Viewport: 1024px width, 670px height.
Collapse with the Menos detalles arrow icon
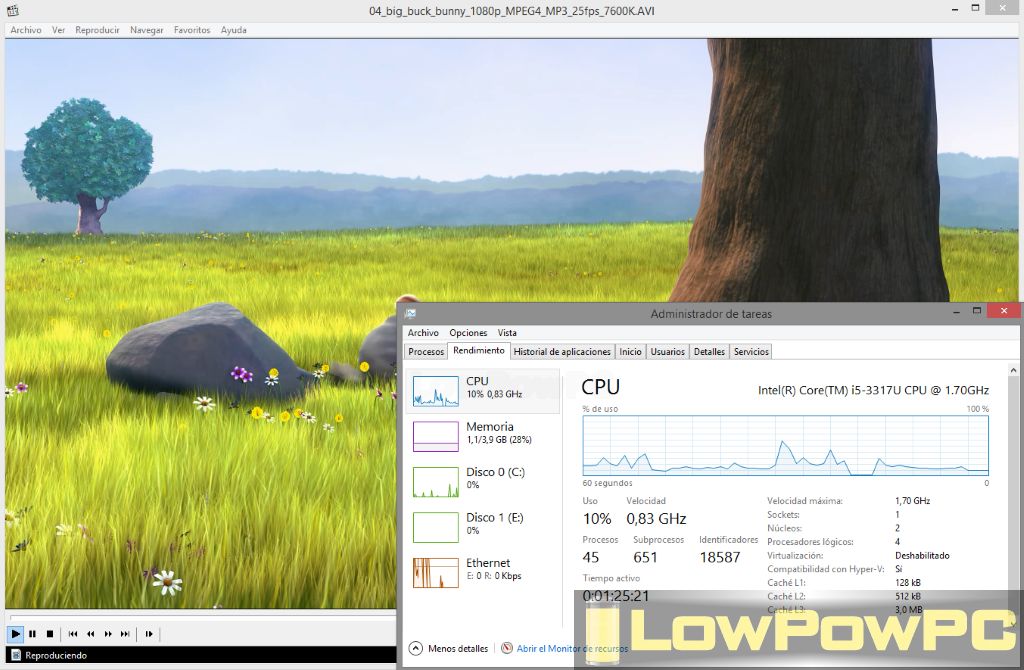pyautogui.click(x=416, y=648)
